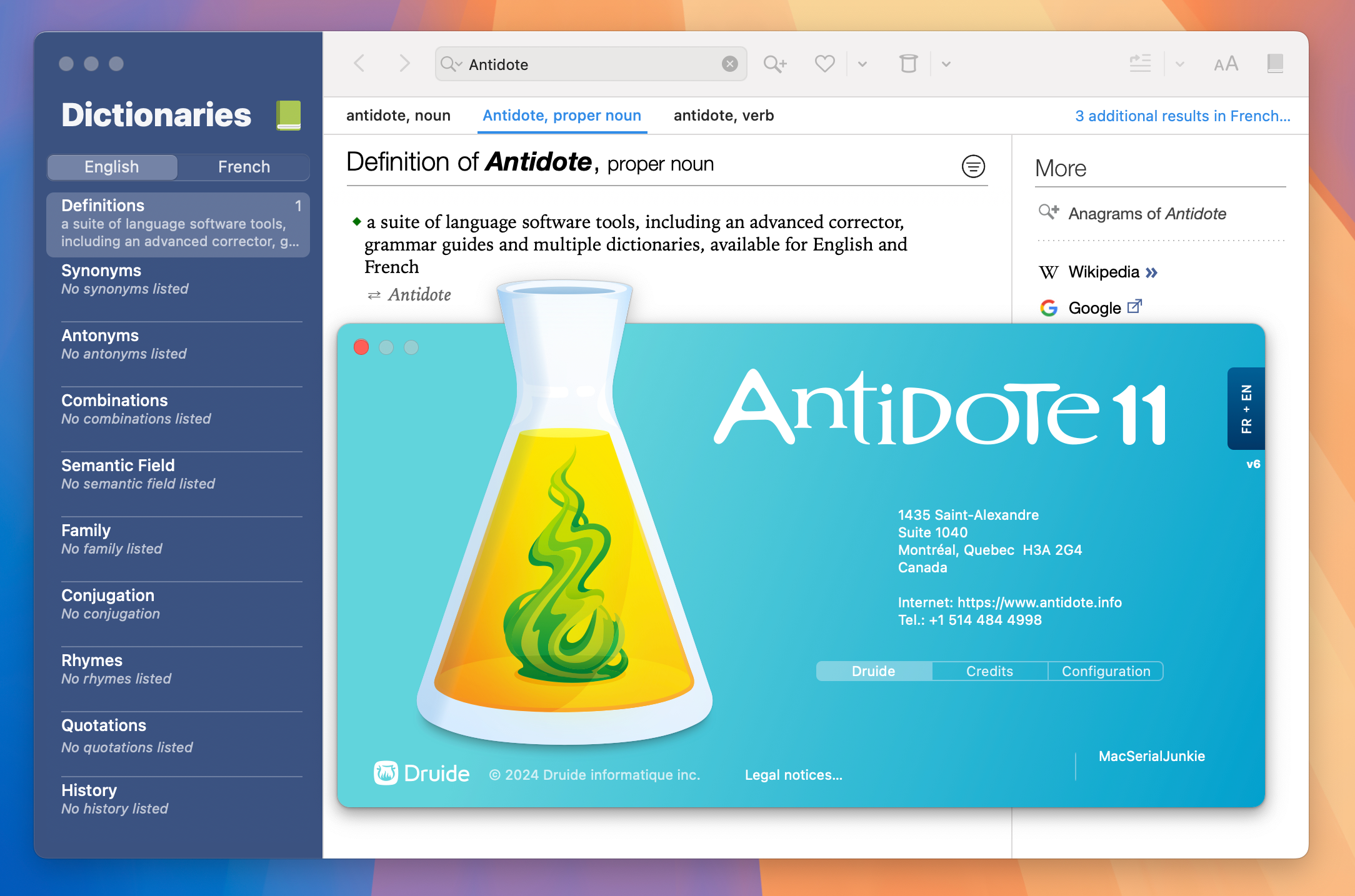Expand the dropdown next to jar icon
The width and height of the screenshot is (1355, 896).
click(x=946, y=64)
